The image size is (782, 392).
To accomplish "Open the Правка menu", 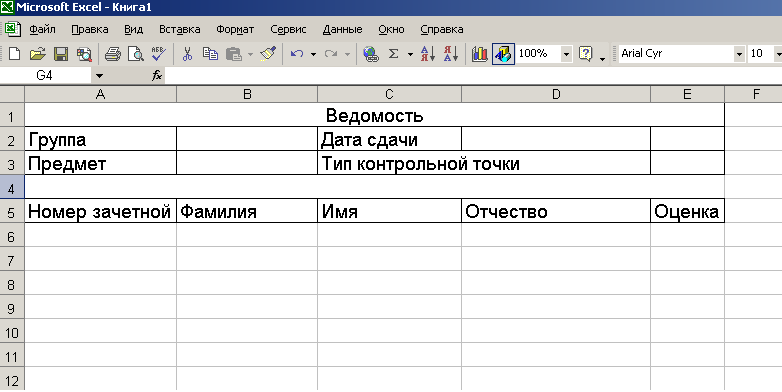I will click(x=90, y=29).
